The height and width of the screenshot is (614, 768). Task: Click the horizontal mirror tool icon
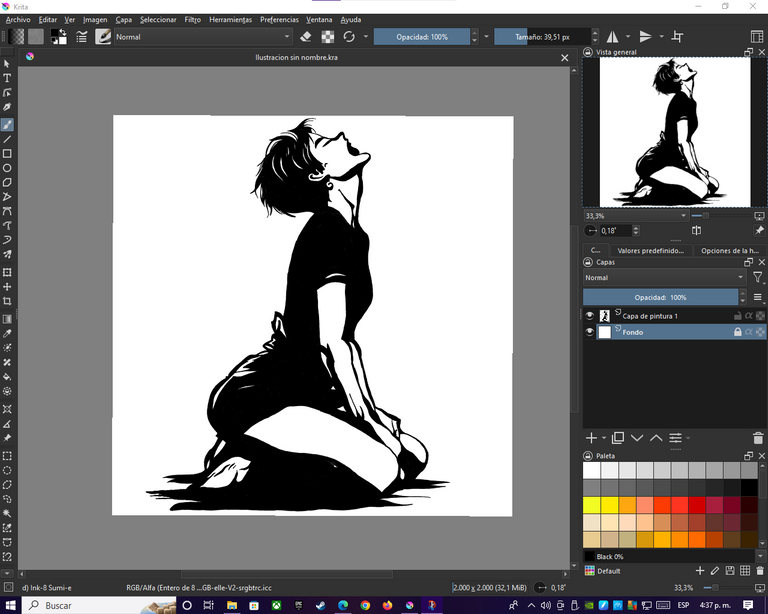point(612,37)
